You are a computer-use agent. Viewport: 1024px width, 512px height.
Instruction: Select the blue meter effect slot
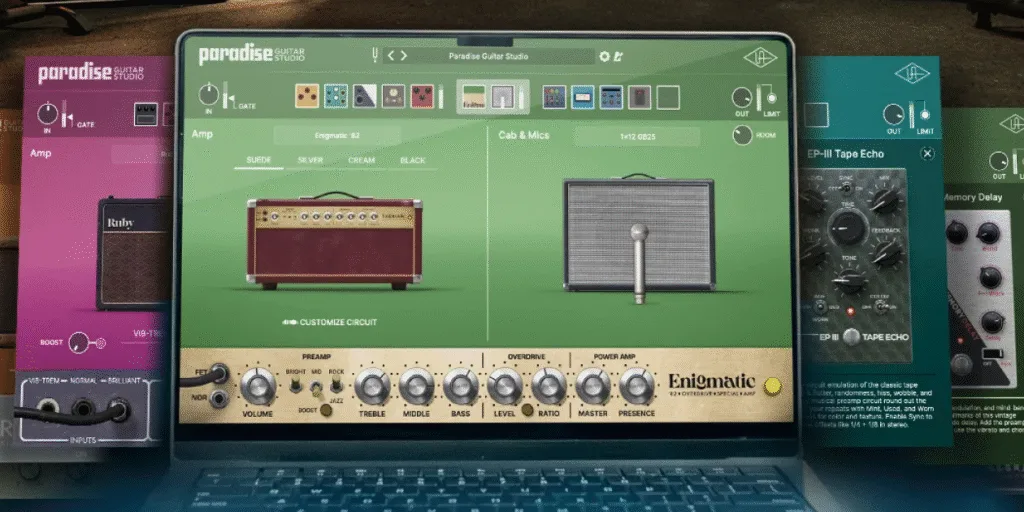pos(583,97)
